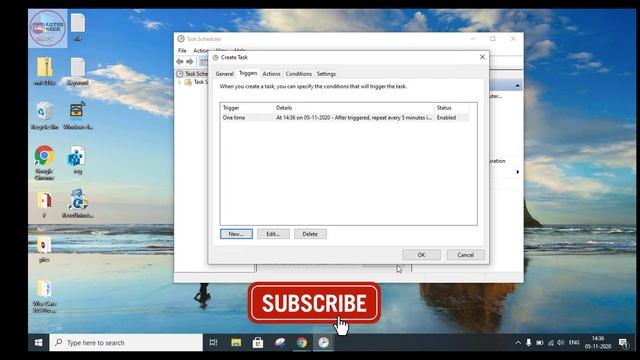Image resolution: width=640 pixels, height=360 pixels.
Task: Open the submenu arrow in Actions pane
Action: 518,172
